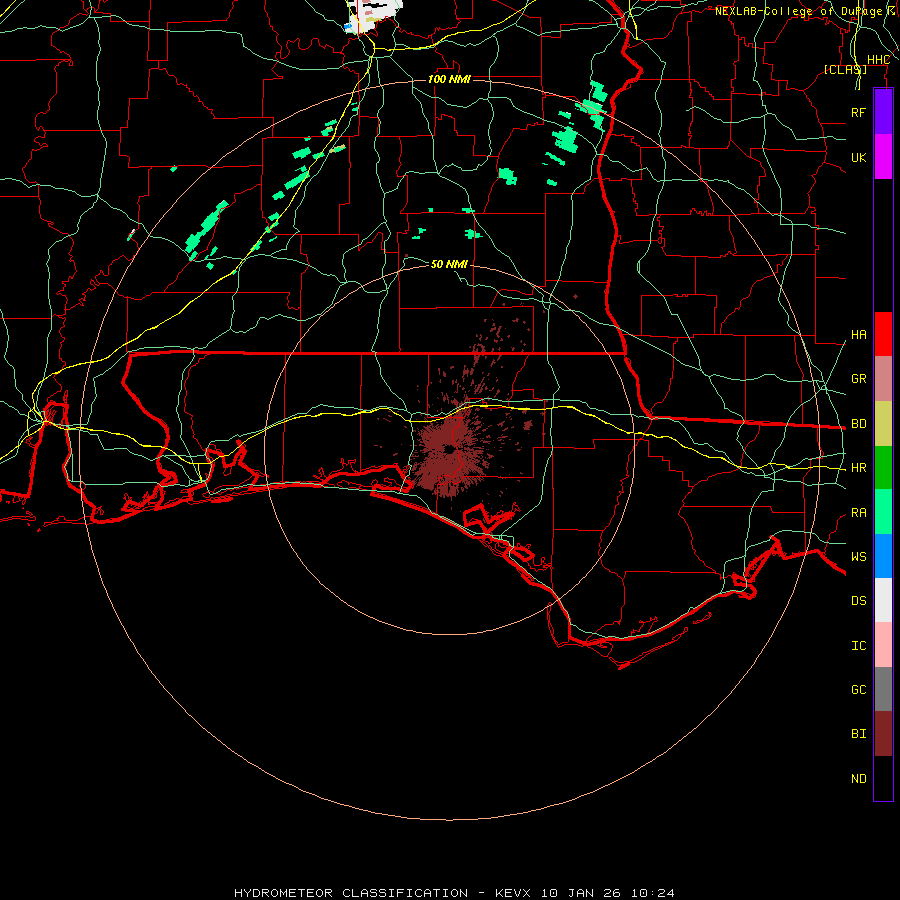Click the WS blue legend swatch
The width and height of the screenshot is (900, 900).
point(883,556)
